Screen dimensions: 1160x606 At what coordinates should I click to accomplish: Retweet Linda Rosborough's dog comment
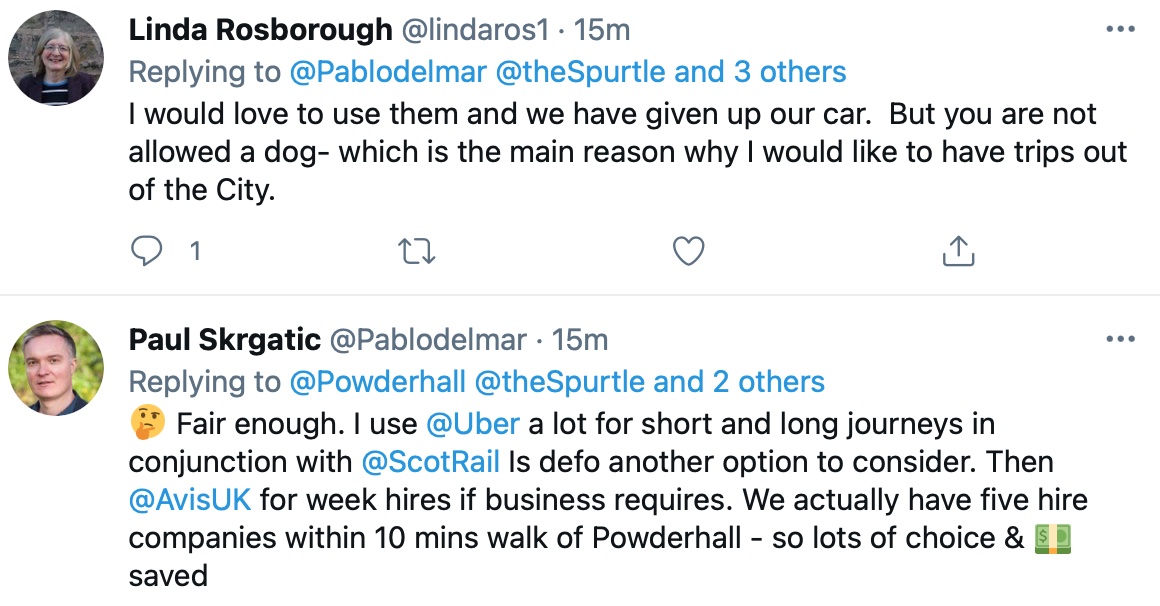pyautogui.click(x=417, y=252)
